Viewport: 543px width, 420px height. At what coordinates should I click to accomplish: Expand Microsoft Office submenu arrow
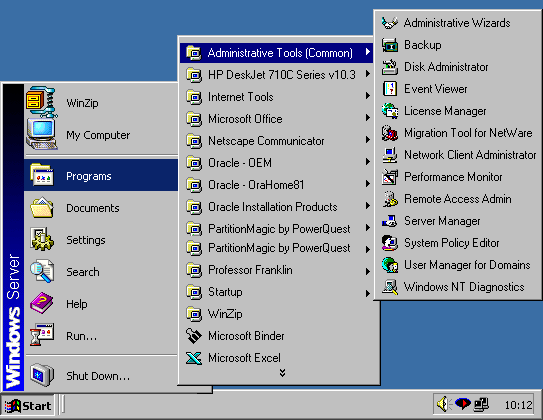(368, 118)
